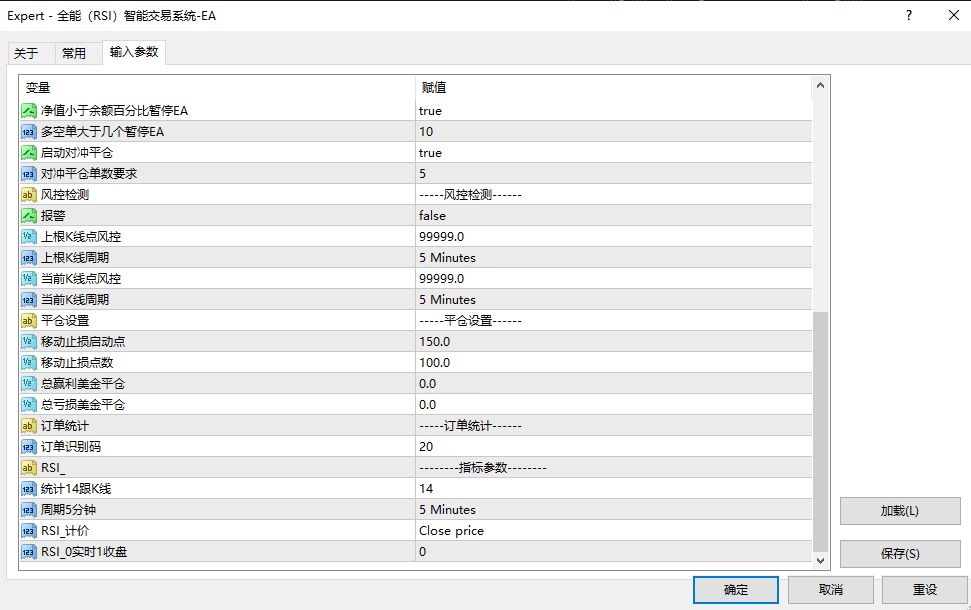Click the double-type icon beside 移动止损启动点

[x=29, y=342]
